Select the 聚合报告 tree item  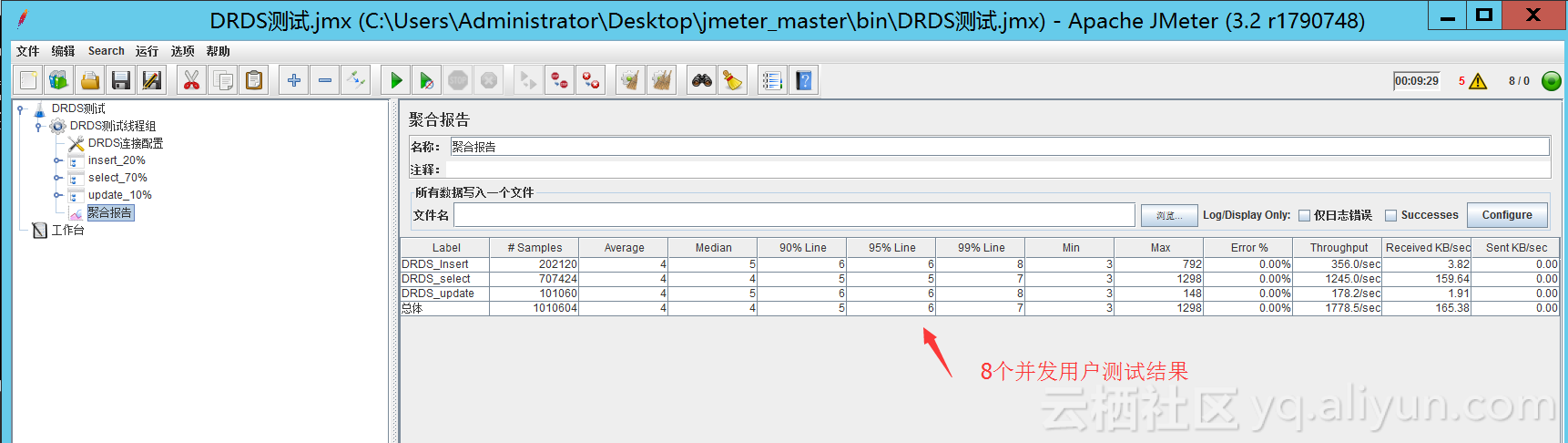coord(110,212)
